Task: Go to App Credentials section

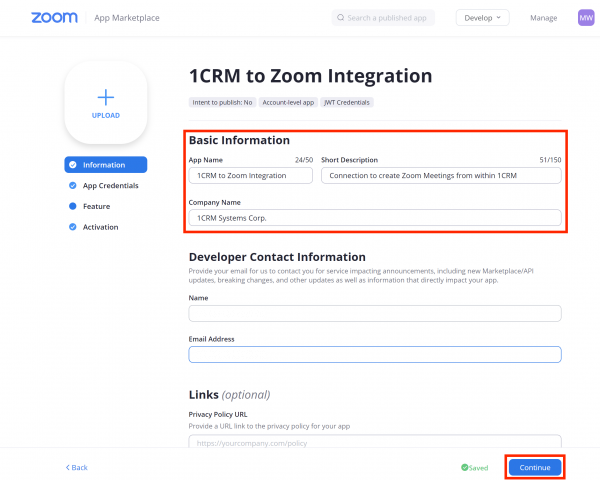Action: [110, 186]
